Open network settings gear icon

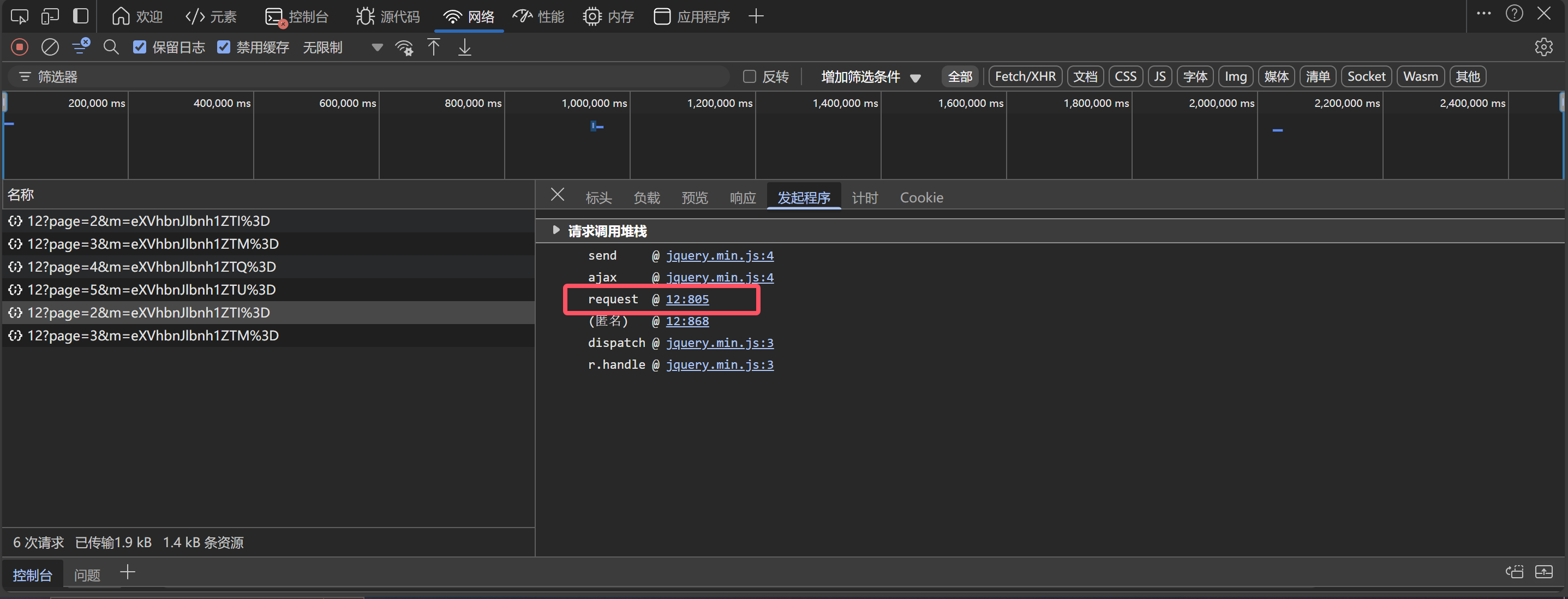(x=1543, y=47)
